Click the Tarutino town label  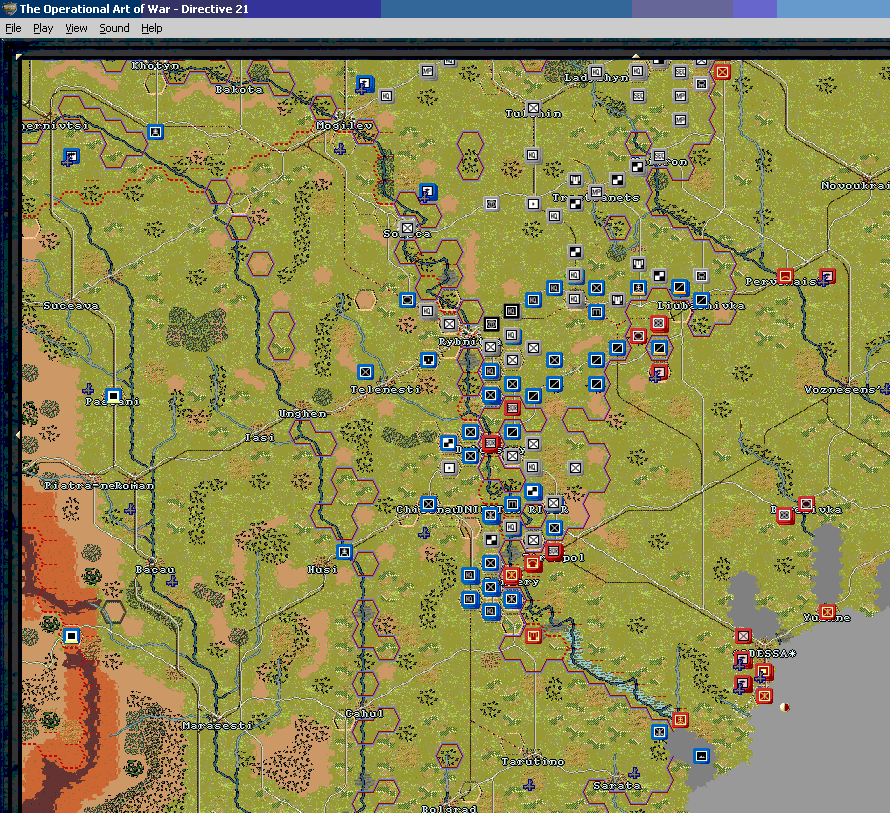[x=533, y=762]
